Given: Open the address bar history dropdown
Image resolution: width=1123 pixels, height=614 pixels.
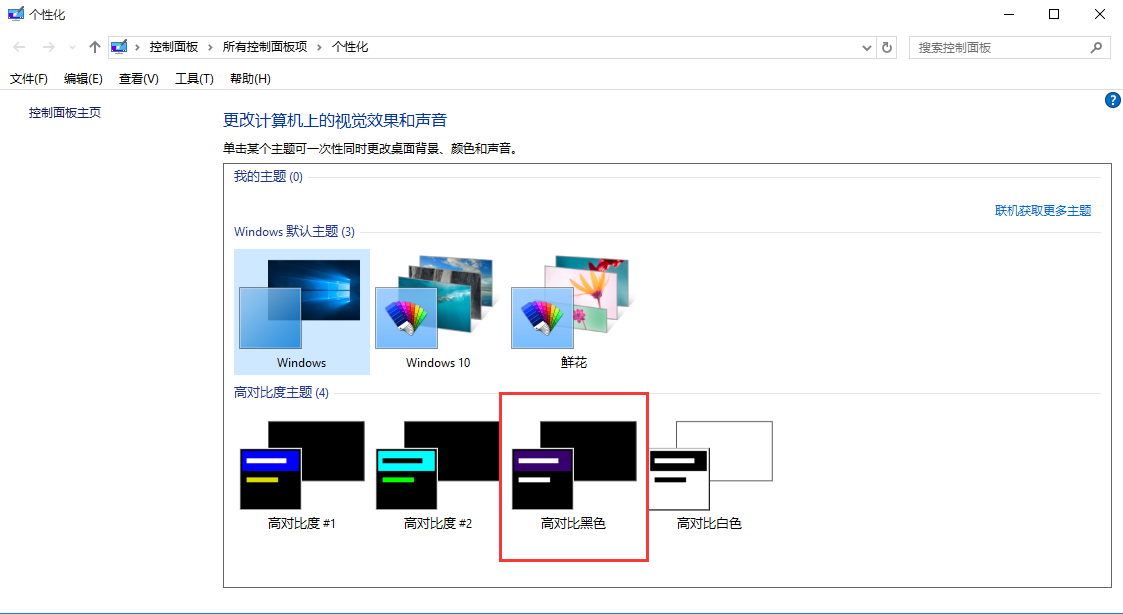Looking at the screenshot, I should 867,48.
